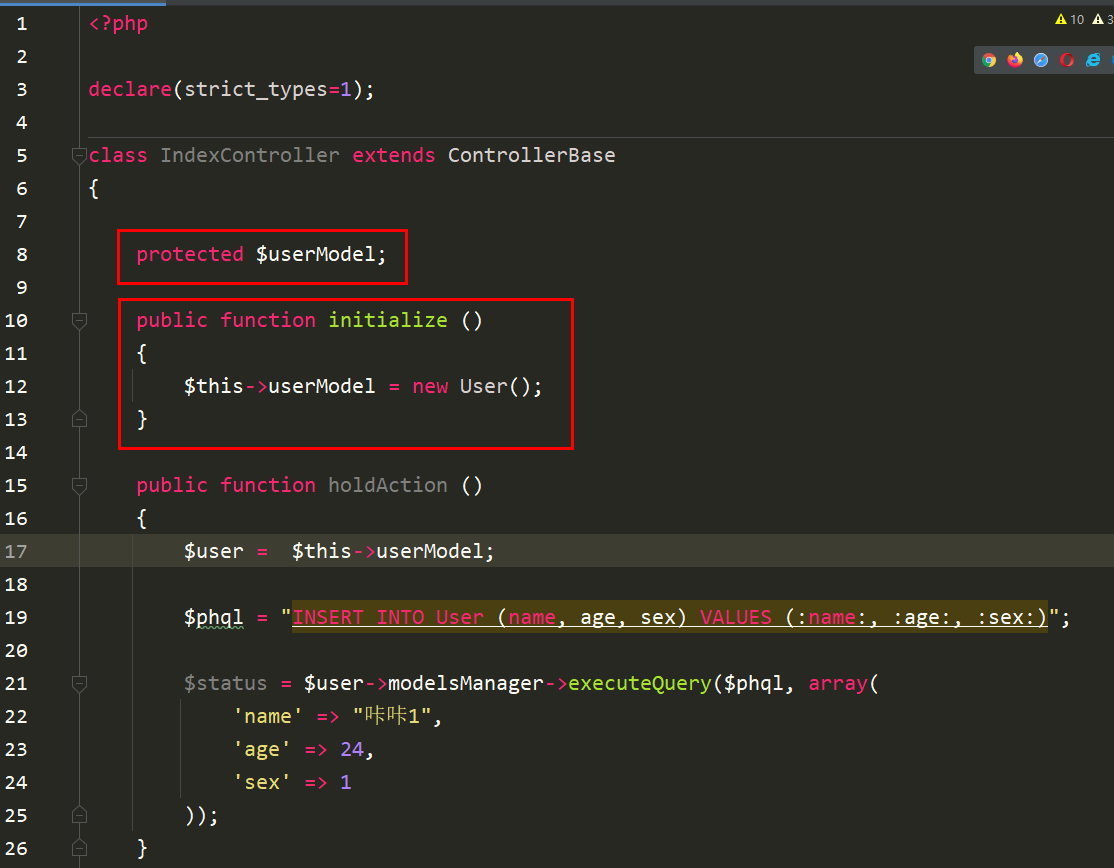This screenshot has width=1114, height=868.
Task: Open preview in Chrome browser
Action: click(988, 60)
